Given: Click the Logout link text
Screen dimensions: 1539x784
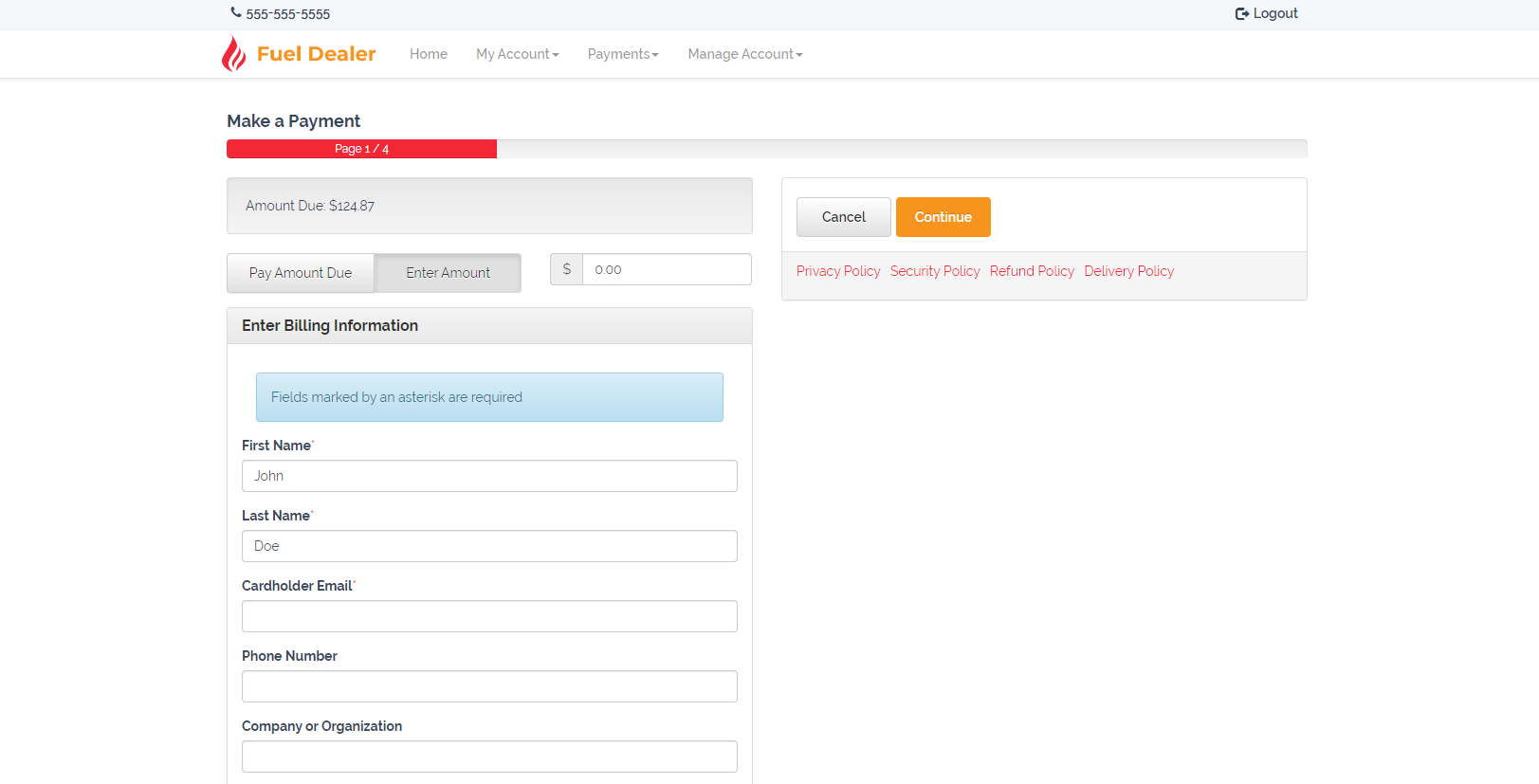Looking at the screenshot, I should (1275, 13).
